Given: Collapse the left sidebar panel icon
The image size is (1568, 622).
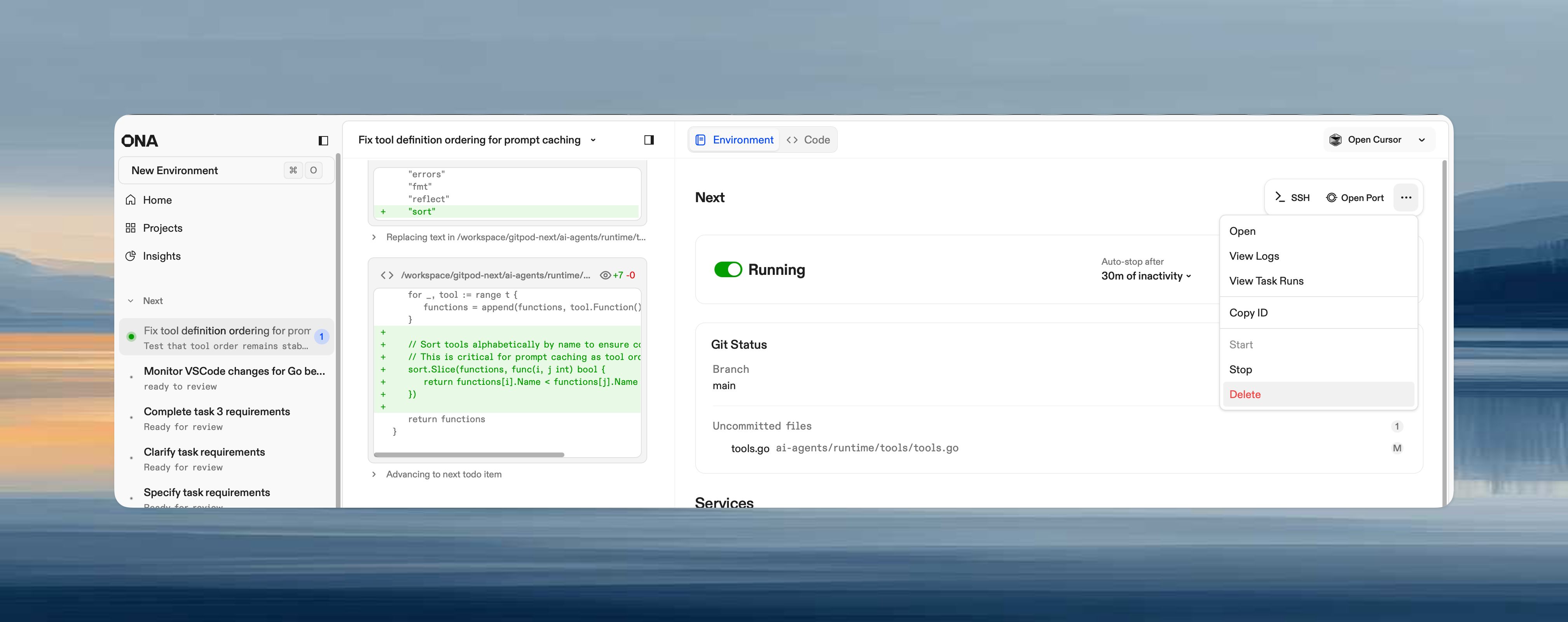Looking at the screenshot, I should point(323,141).
